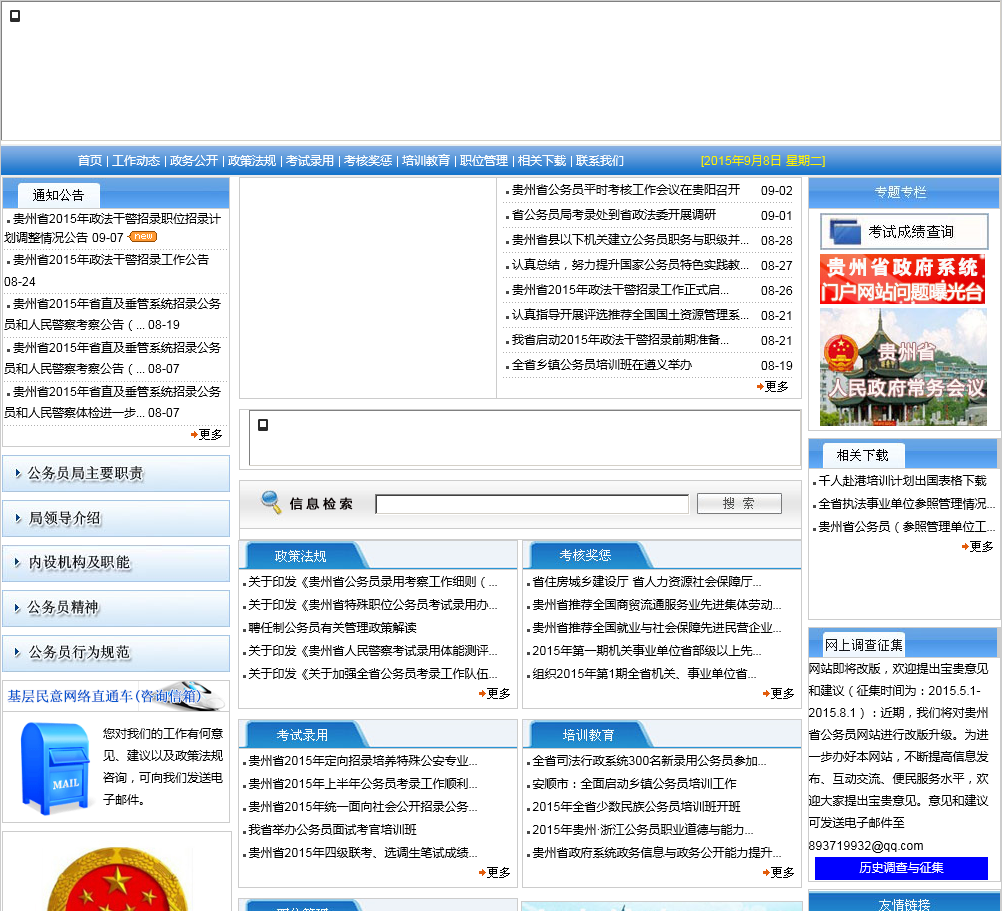Click the magnifying glass search icon
The width and height of the screenshot is (1002, 911).
coord(271,502)
